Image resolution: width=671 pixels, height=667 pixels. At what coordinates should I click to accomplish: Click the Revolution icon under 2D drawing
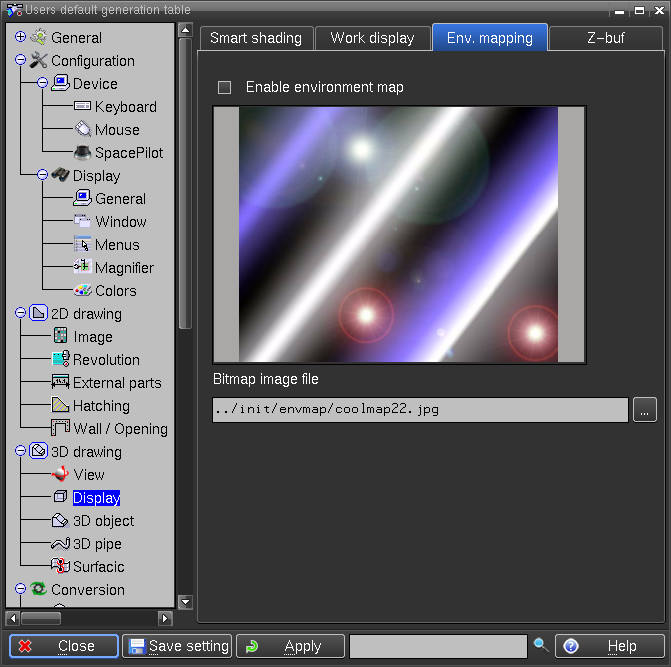[60, 360]
